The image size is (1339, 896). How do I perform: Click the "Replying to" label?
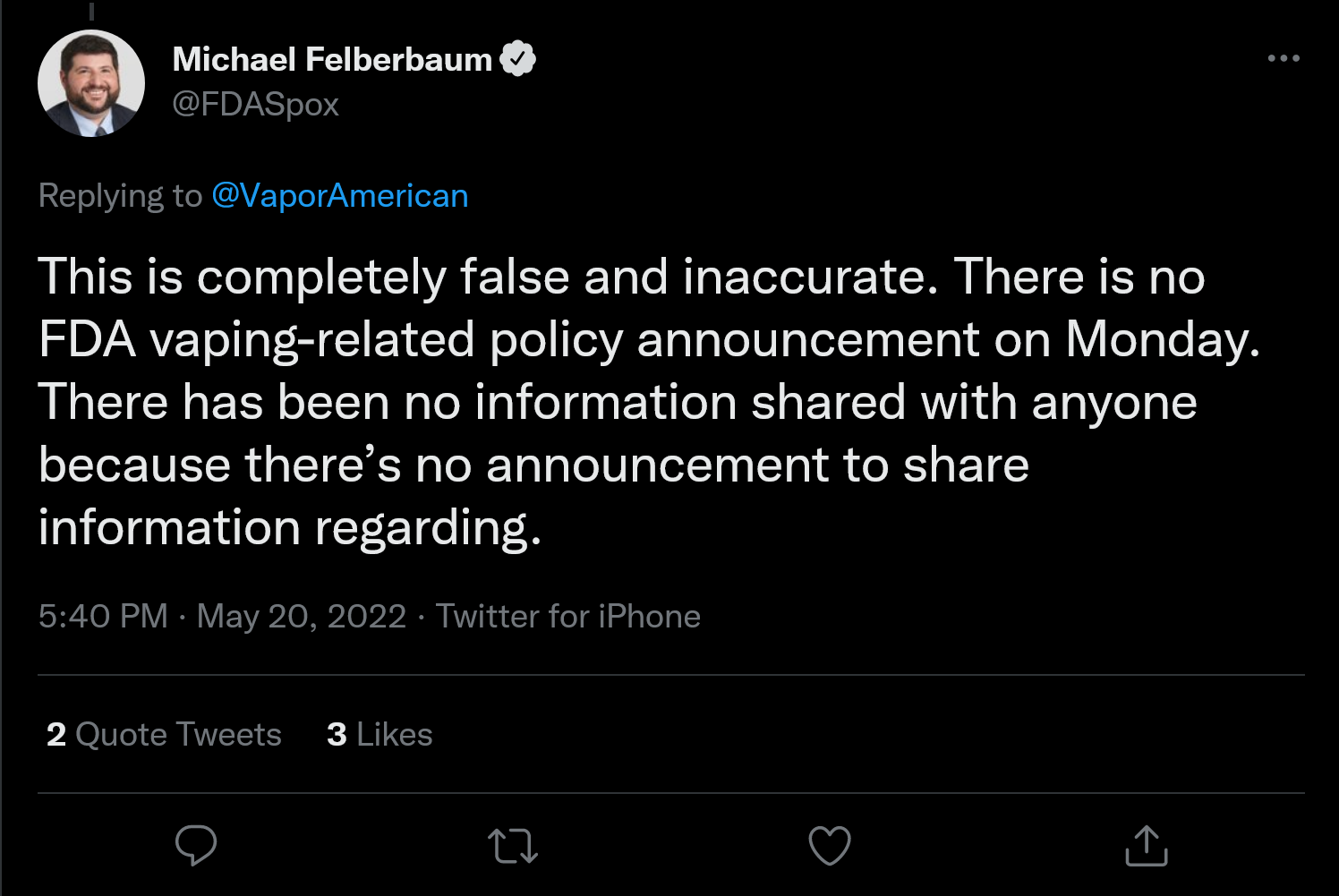pyautogui.click(x=120, y=196)
